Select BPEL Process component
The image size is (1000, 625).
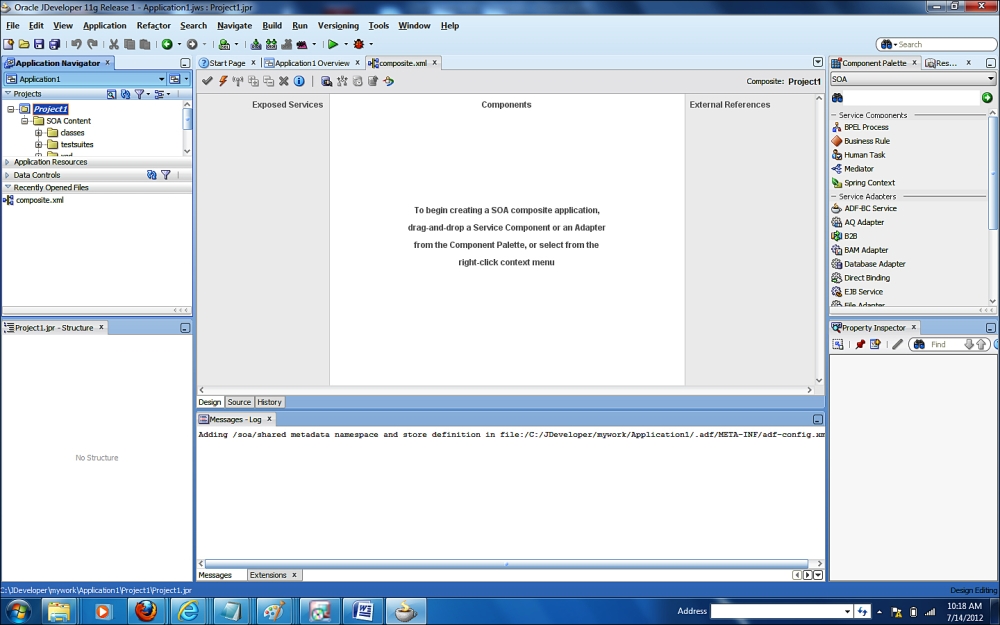pyautogui.click(x=860, y=127)
